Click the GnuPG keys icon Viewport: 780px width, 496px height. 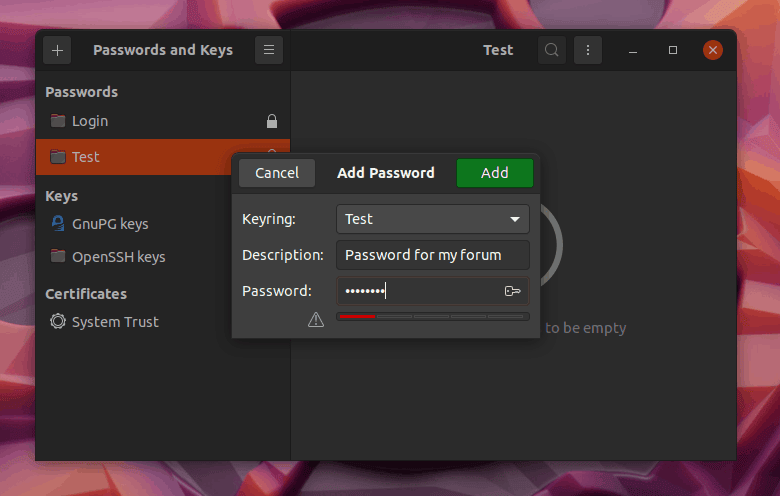(x=58, y=224)
